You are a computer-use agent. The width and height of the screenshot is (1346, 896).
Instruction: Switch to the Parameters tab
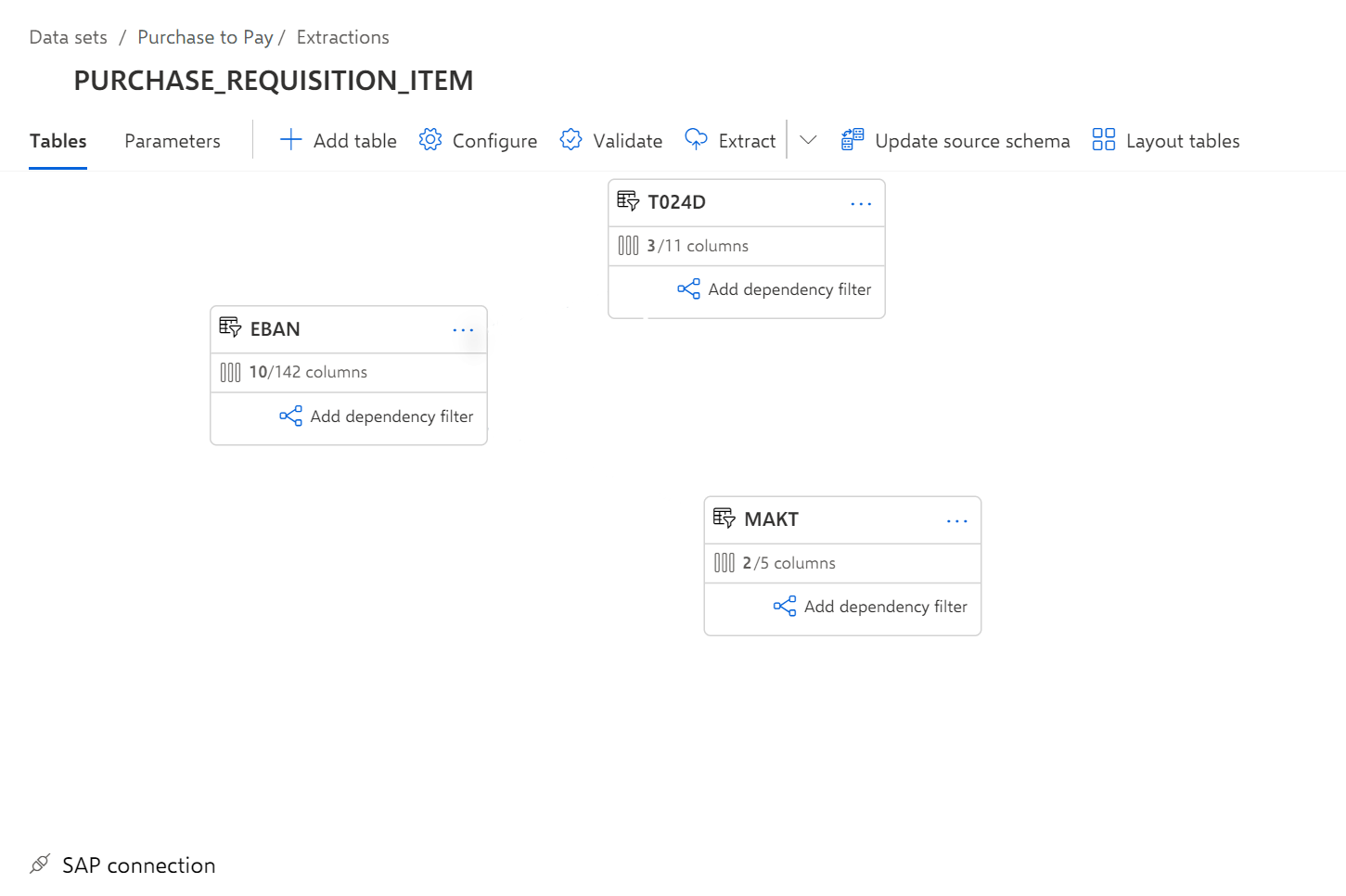[x=173, y=141]
